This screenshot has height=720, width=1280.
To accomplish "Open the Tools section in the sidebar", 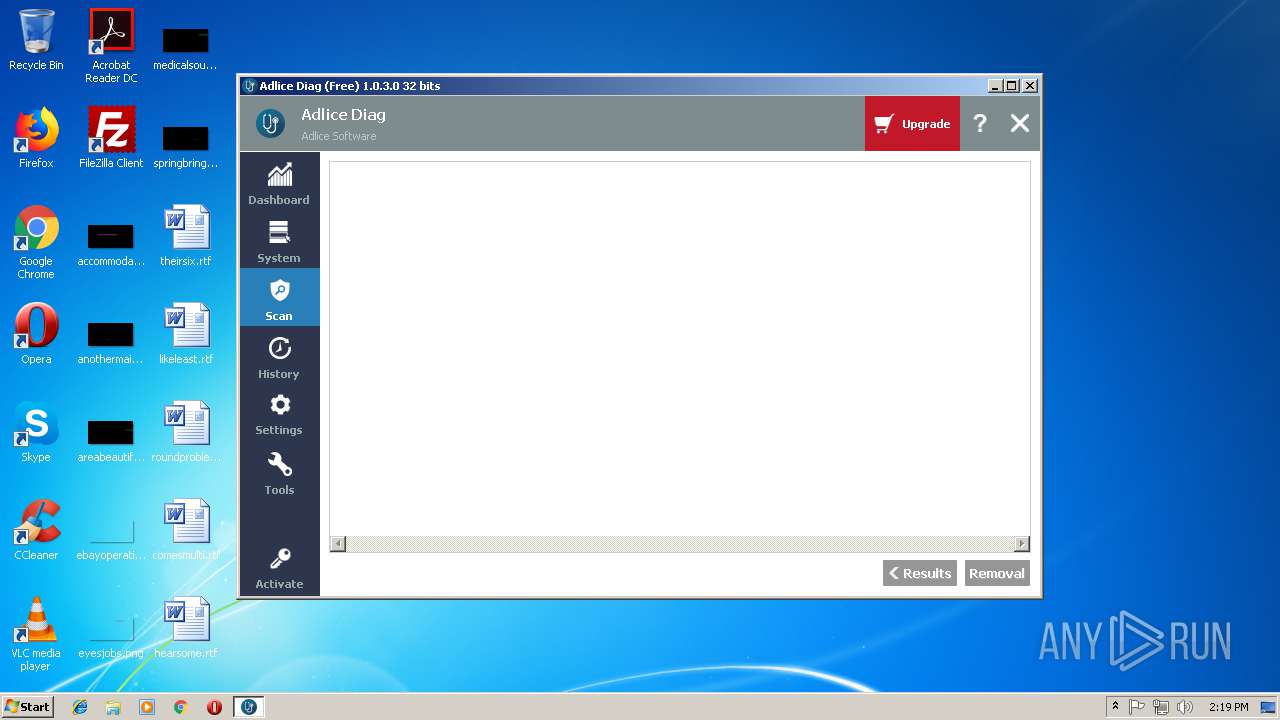I will (279, 473).
